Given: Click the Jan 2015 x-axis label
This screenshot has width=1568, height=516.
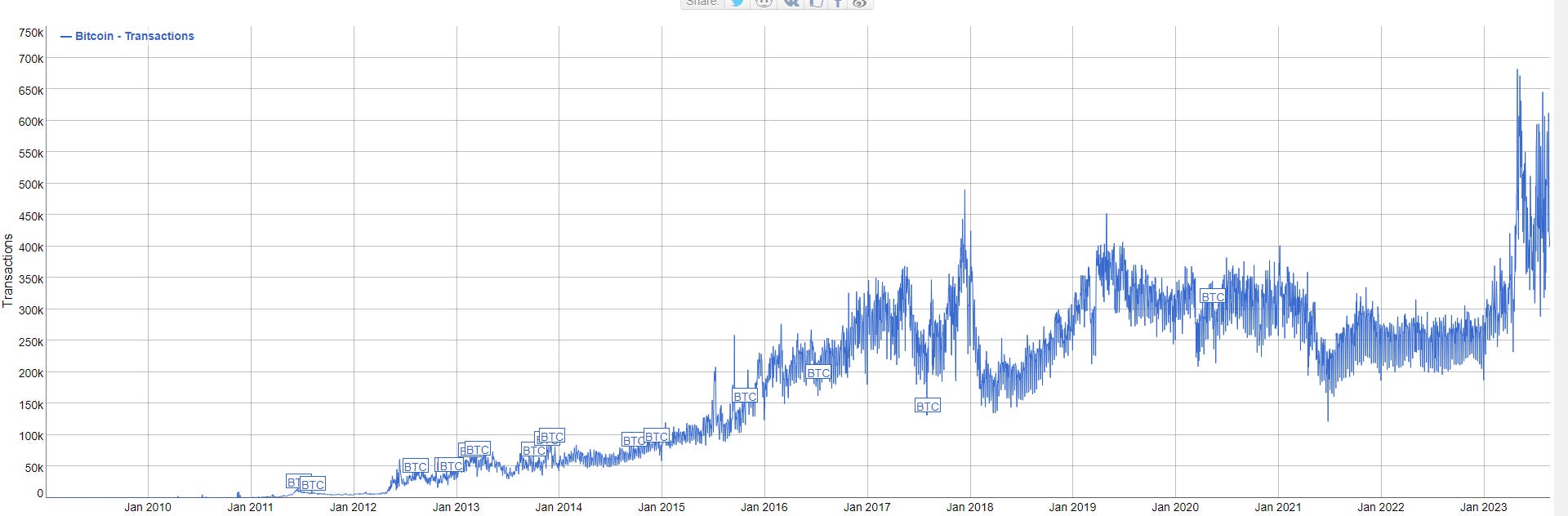Looking at the screenshot, I should click(x=661, y=507).
